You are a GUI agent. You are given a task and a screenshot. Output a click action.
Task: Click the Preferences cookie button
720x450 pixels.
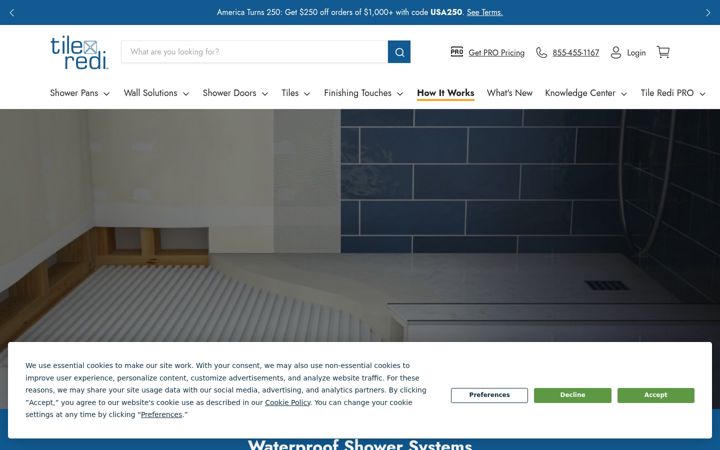coord(489,395)
